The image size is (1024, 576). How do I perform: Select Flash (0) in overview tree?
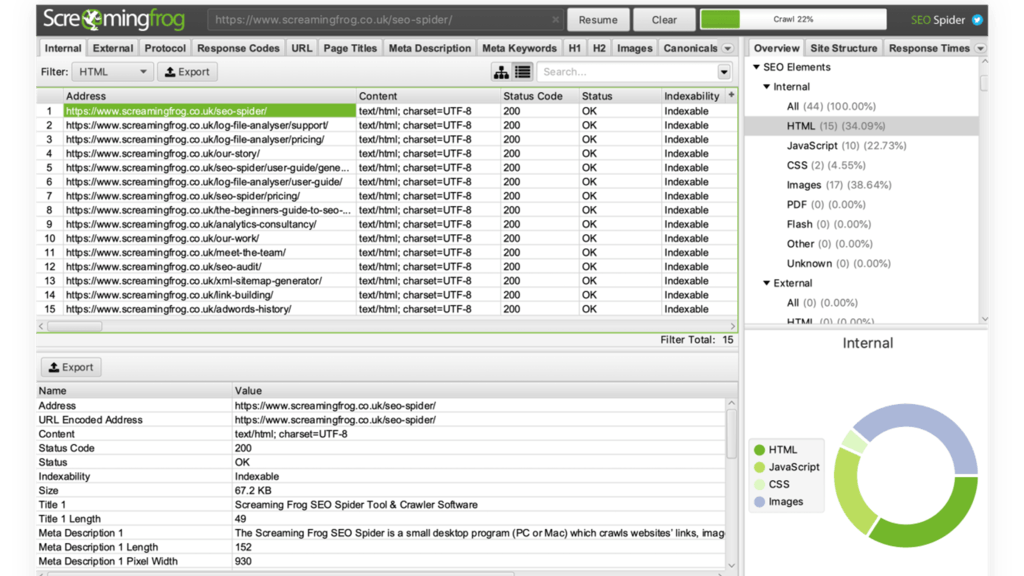(829, 224)
